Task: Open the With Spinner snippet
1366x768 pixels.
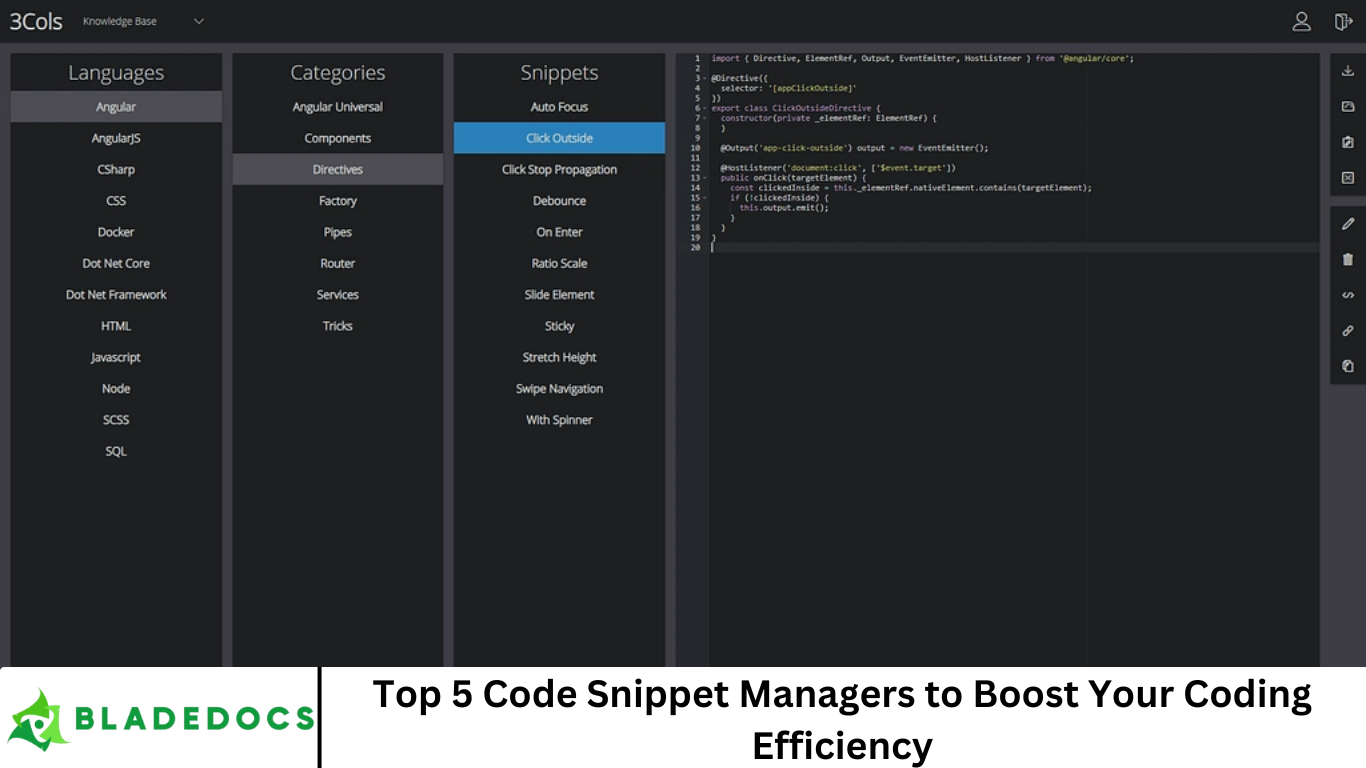Action: coord(559,420)
